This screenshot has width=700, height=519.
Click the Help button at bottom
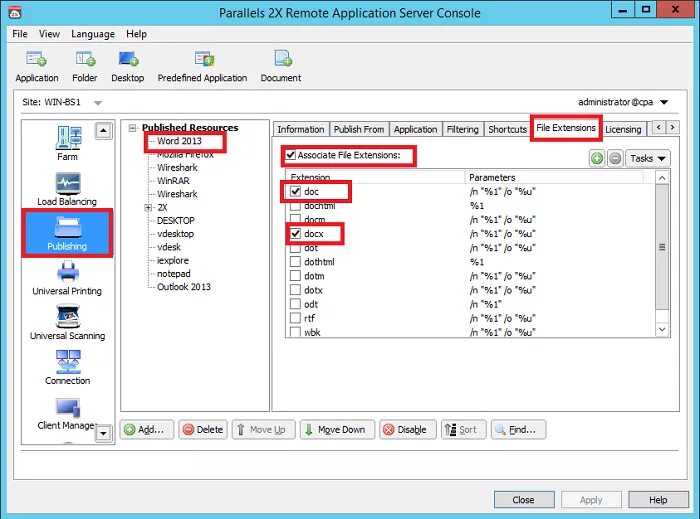(x=658, y=500)
